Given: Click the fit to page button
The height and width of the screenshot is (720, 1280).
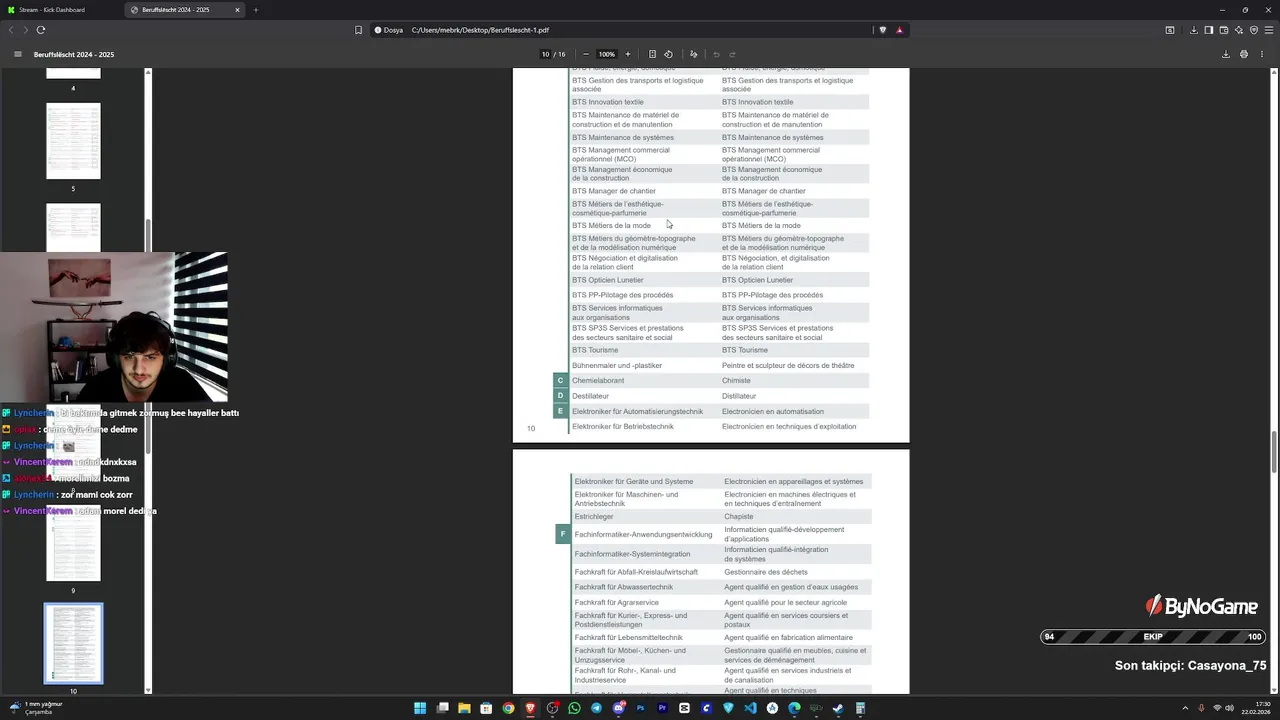Looking at the screenshot, I should pyautogui.click(x=652, y=54).
